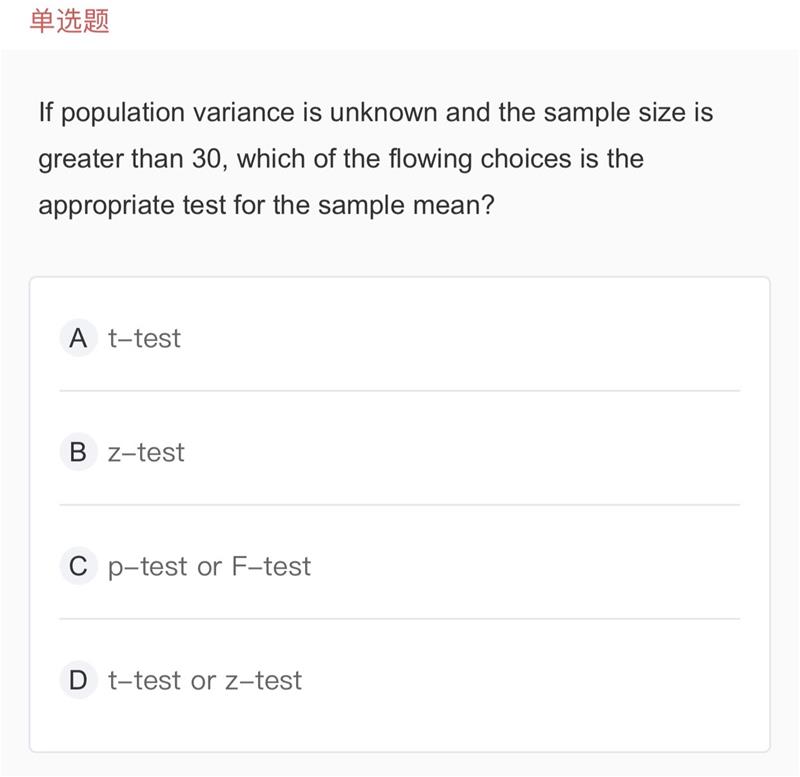The height and width of the screenshot is (777, 800).
Task: Click the question line starting "If population variance"
Action: coord(376,112)
